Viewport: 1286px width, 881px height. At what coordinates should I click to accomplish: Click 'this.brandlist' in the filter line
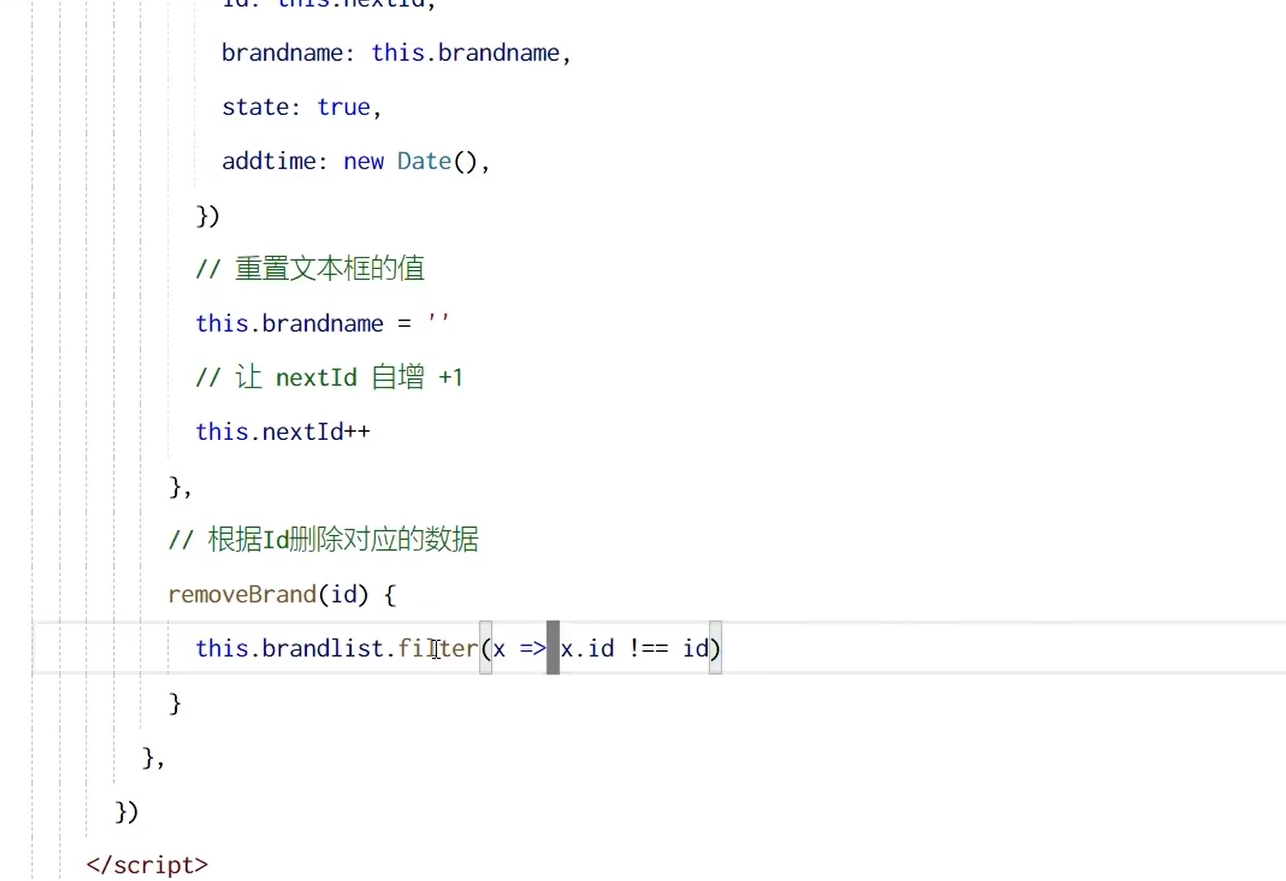pyautogui.click(x=290, y=648)
